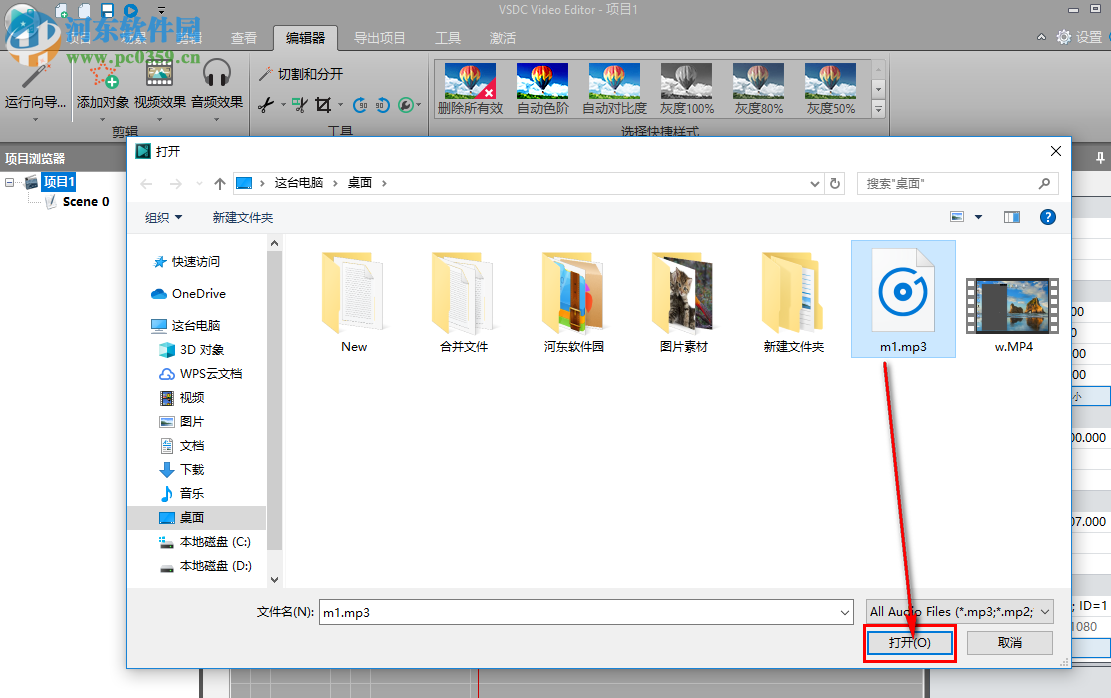Image resolution: width=1111 pixels, height=698 pixels.
Task: Select the w.MP4 file thumbnail
Action: pyautogui.click(x=1012, y=304)
